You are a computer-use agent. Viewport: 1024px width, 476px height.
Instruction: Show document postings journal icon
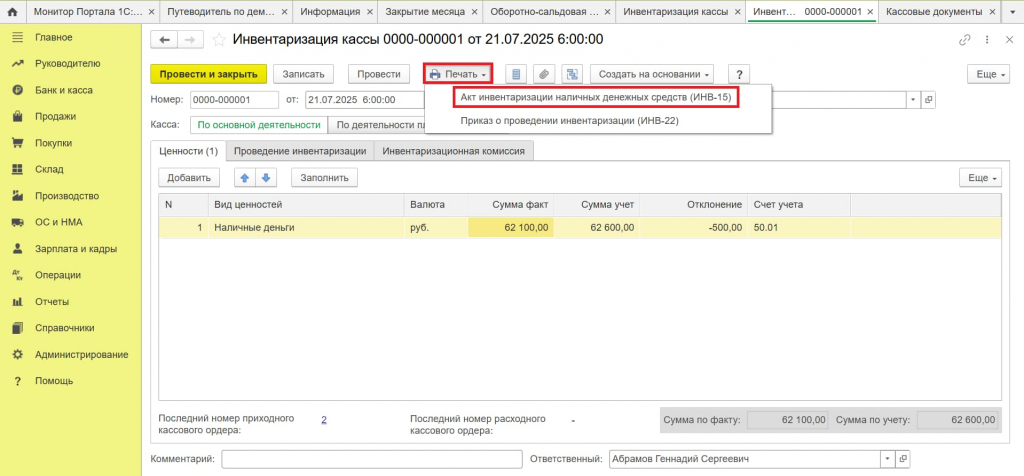[516, 74]
